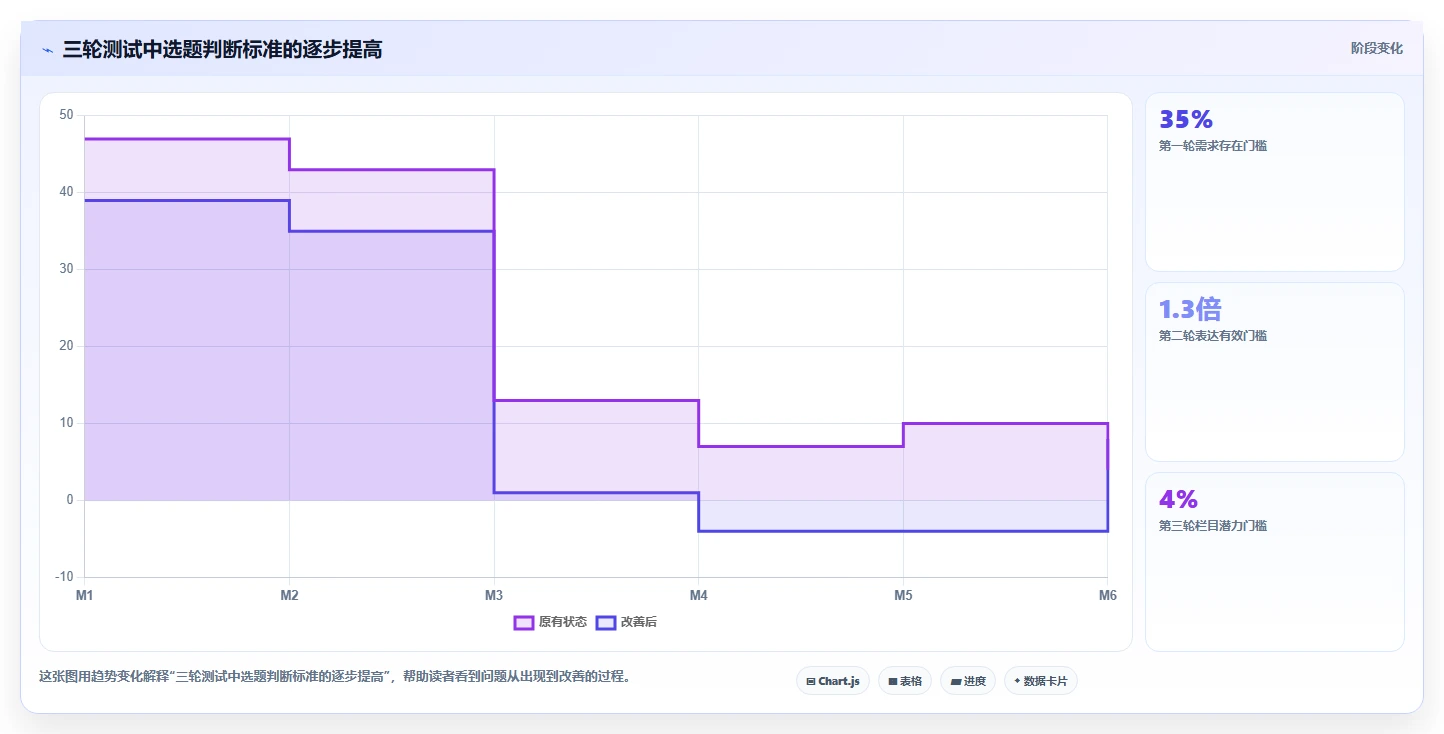Click the M3 x-axis label
1444x734 pixels.
(494, 596)
